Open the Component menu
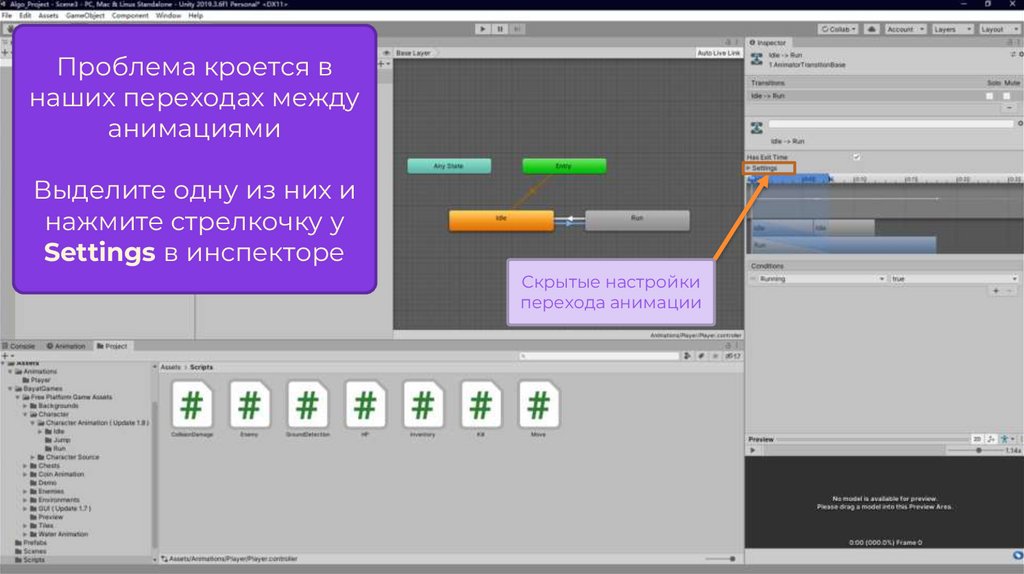Image resolution: width=1024 pixels, height=574 pixels. pyautogui.click(x=130, y=16)
